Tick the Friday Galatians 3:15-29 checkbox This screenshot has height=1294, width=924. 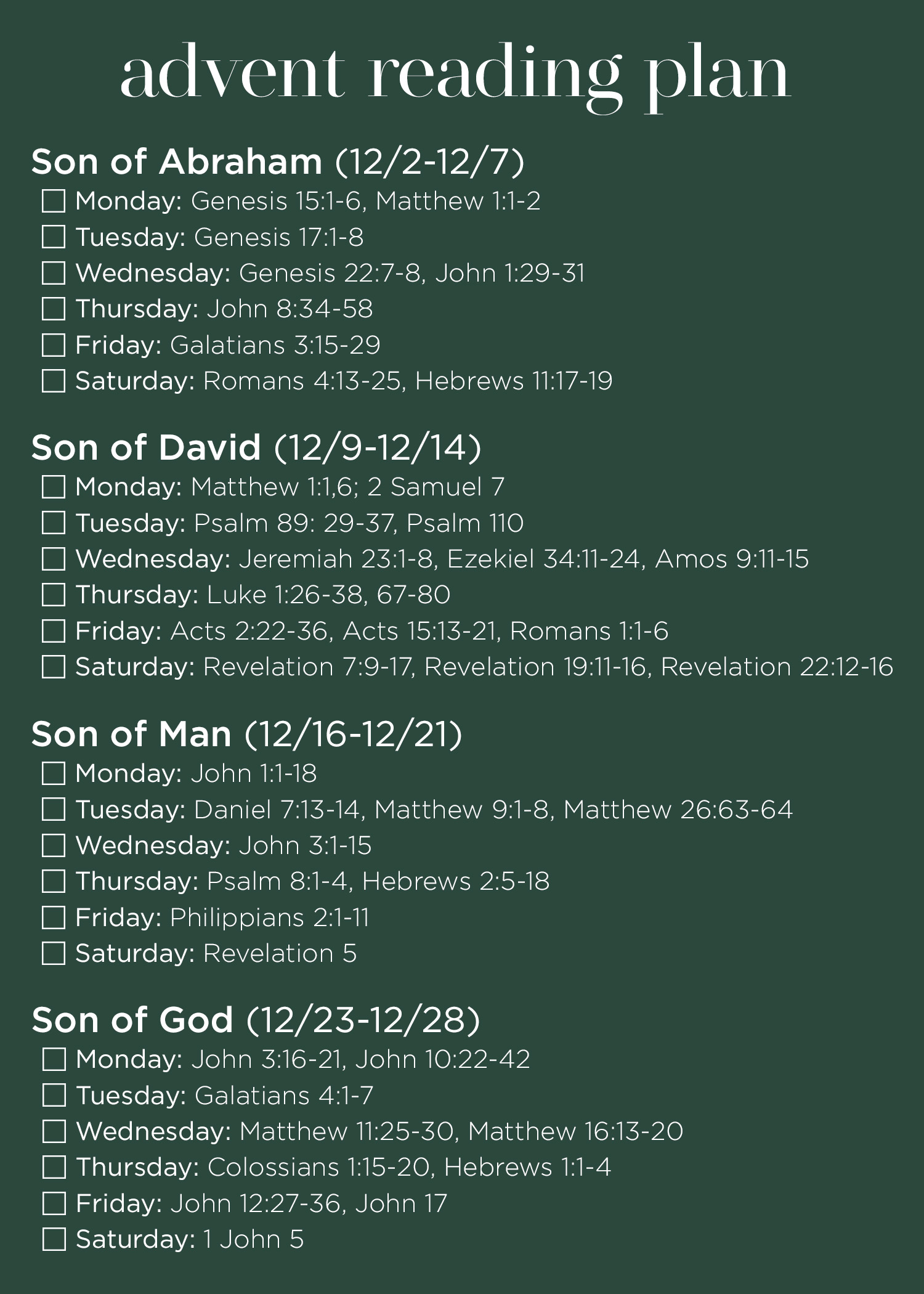pyautogui.click(x=54, y=345)
